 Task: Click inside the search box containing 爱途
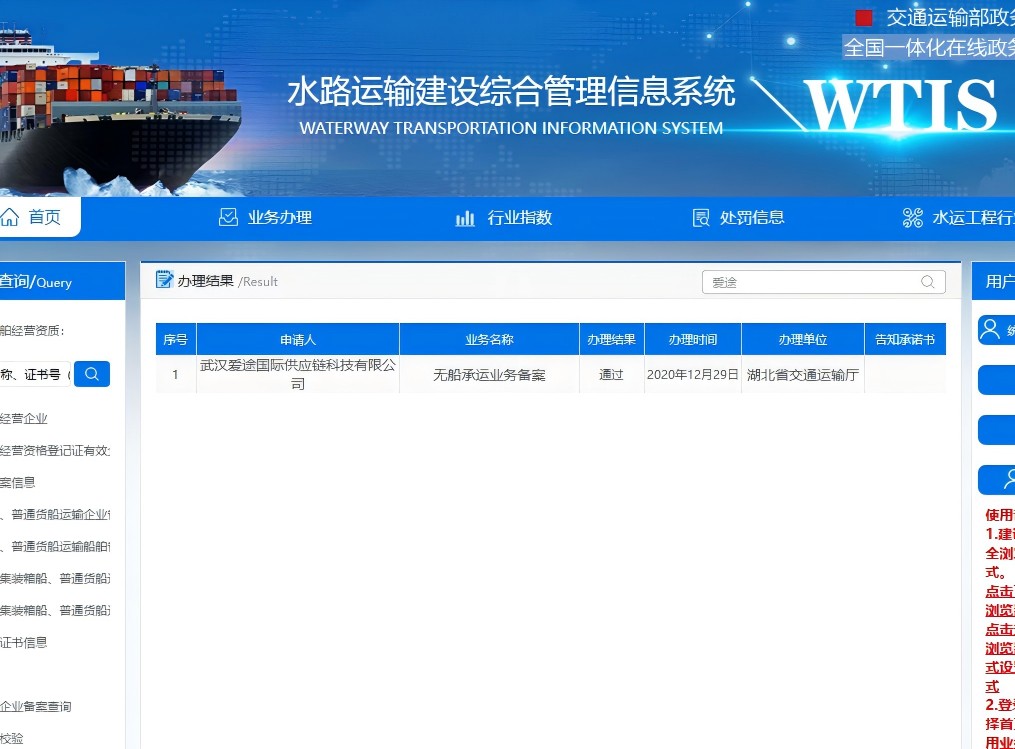tap(810, 282)
